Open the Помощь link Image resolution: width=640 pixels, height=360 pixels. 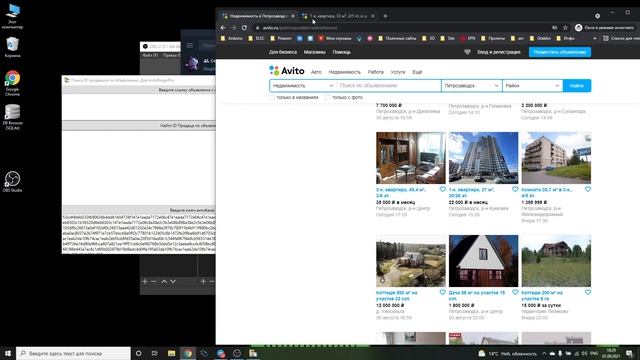[342, 52]
